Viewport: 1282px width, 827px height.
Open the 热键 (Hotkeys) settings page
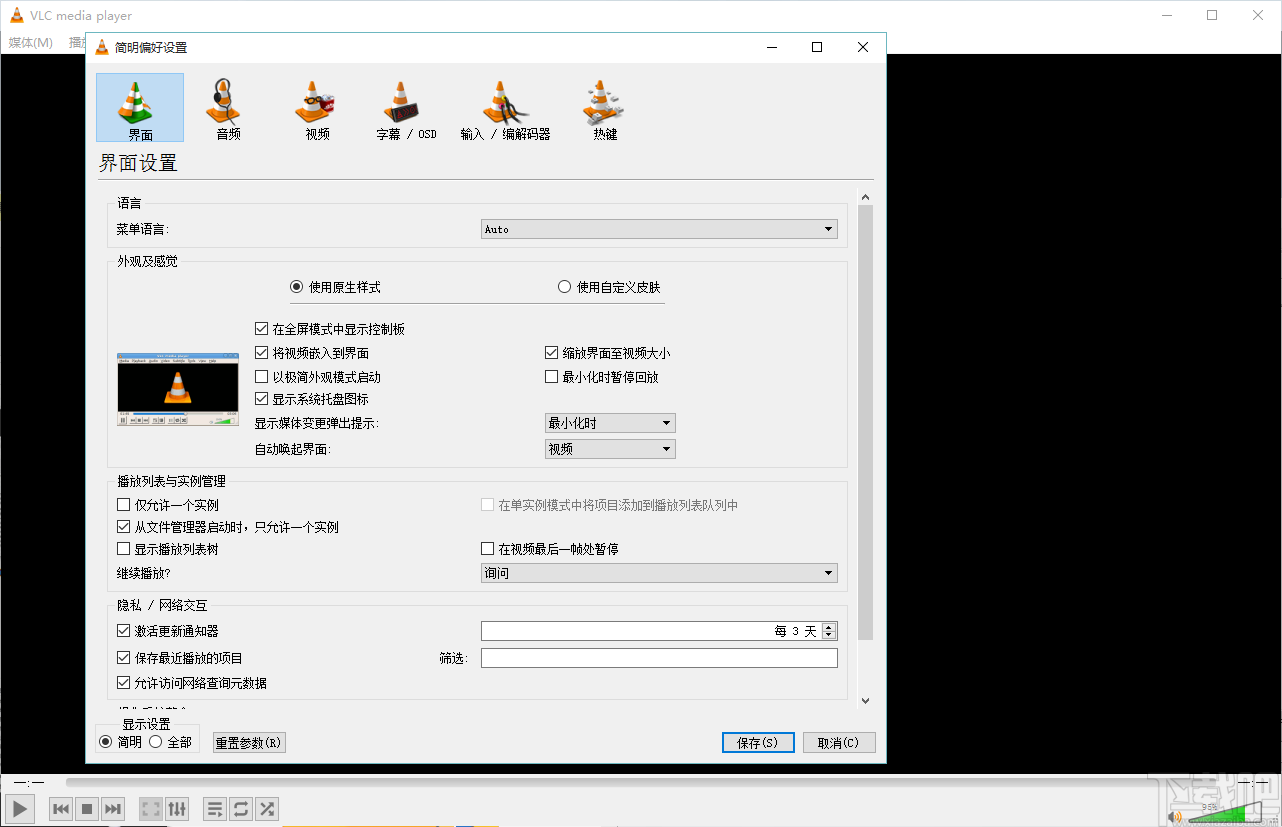click(x=601, y=107)
